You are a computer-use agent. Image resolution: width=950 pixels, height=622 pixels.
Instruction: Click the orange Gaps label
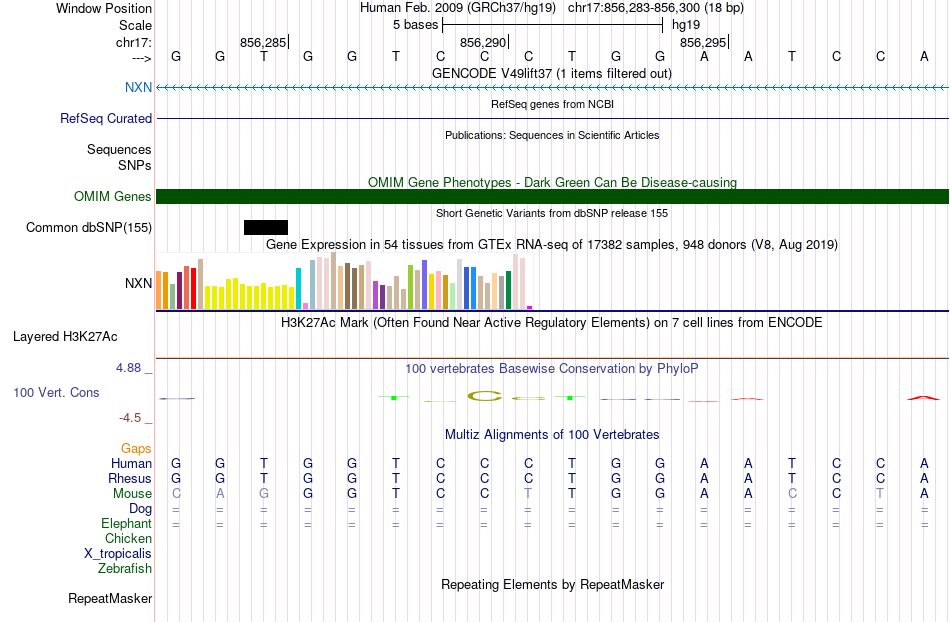pos(136,448)
